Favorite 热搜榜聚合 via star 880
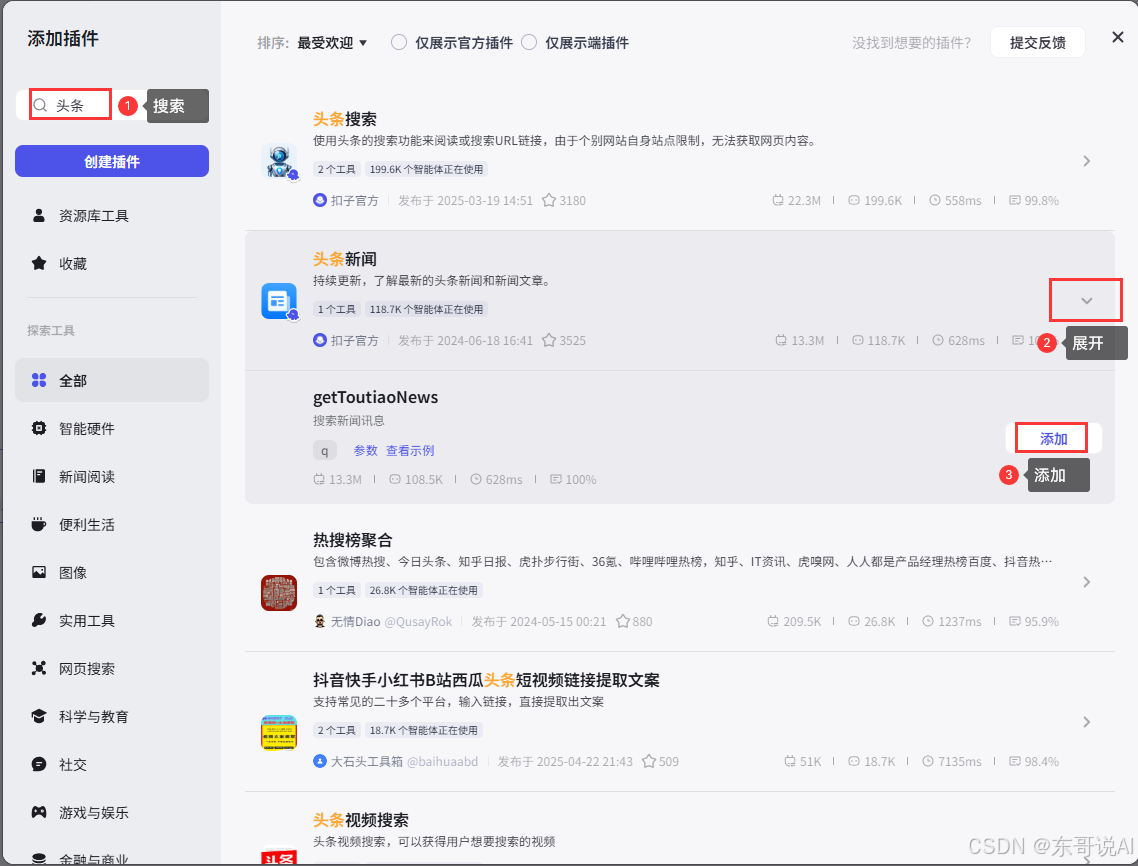 623,621
